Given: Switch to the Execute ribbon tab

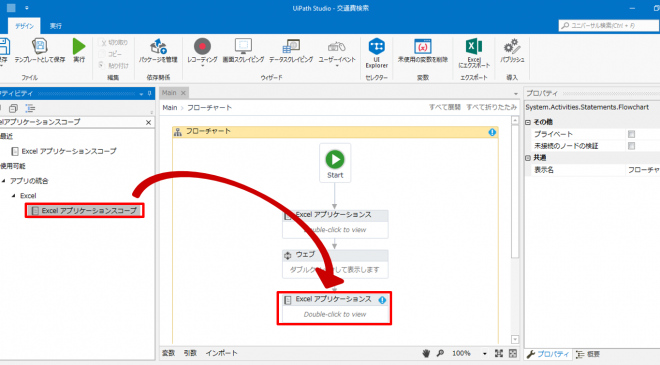Looking at the screenshot, I should click(x=56, y=26).
